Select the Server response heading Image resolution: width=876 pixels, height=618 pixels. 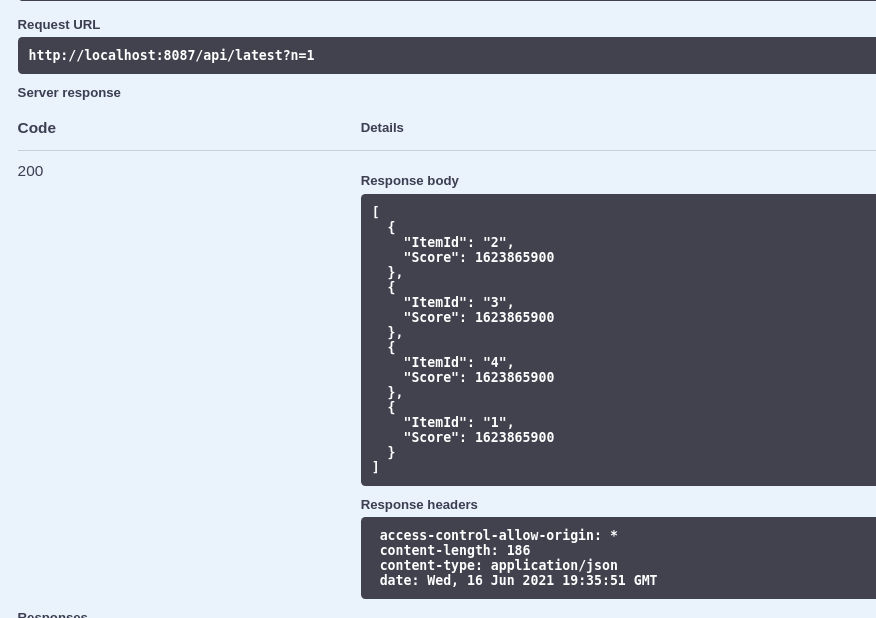click(x=68, y=92)
